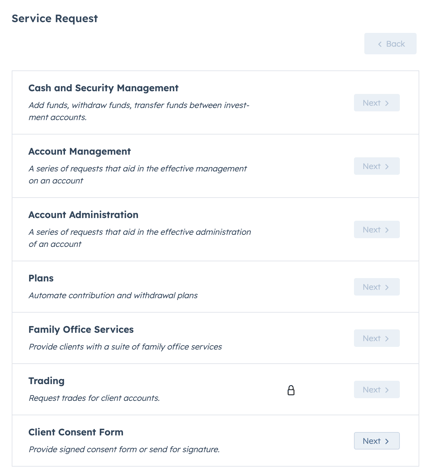The height and width of the screenshot is (475, 434).
Task: Select the Plans heading
Action: pyautogui.click(x=41, y=278)
